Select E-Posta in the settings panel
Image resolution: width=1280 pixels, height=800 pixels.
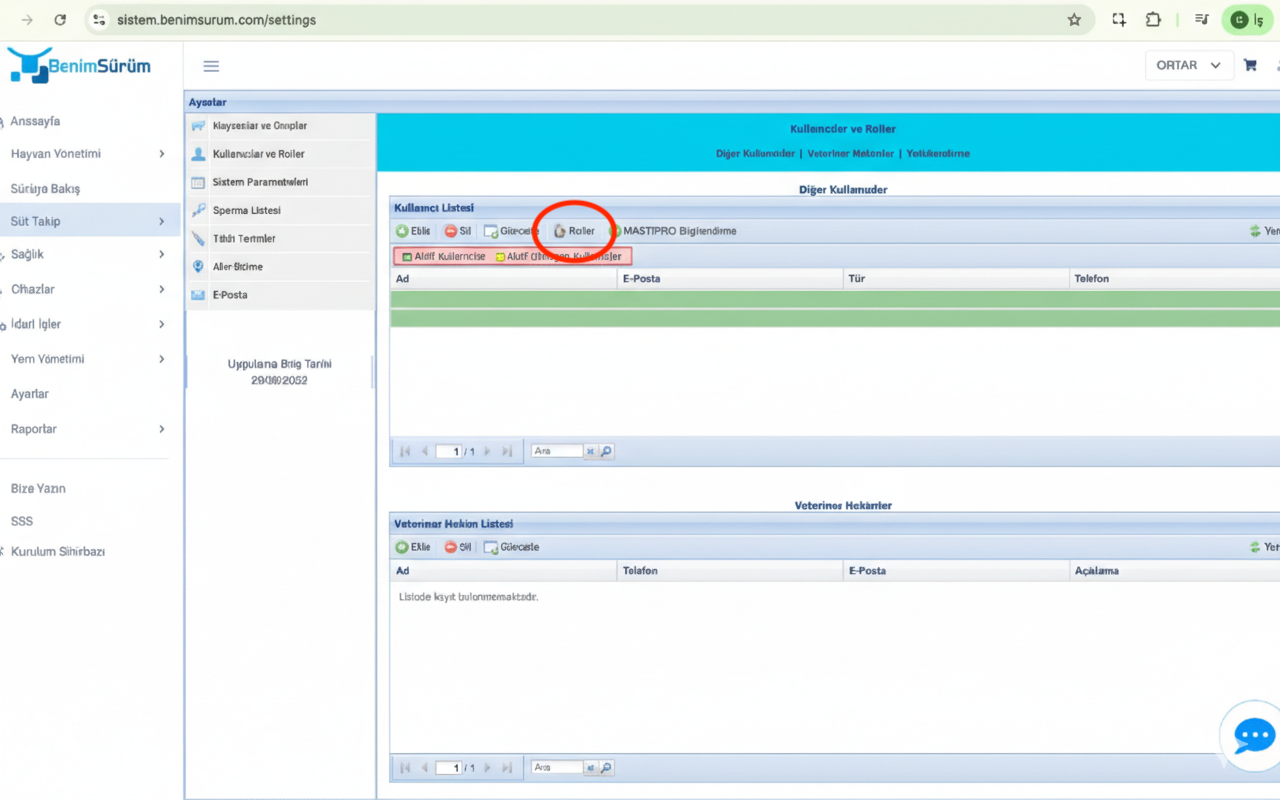click(x=230, y=295)
